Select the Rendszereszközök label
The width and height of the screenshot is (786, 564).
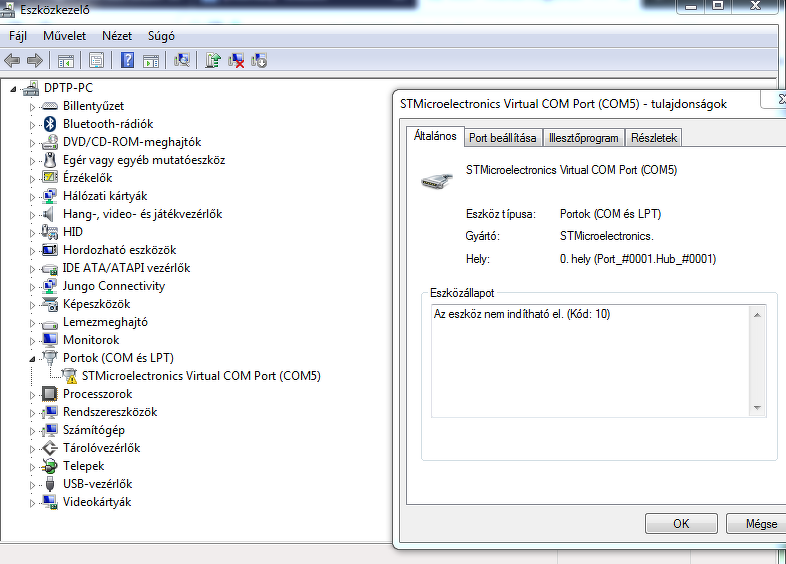click(110, 412)
